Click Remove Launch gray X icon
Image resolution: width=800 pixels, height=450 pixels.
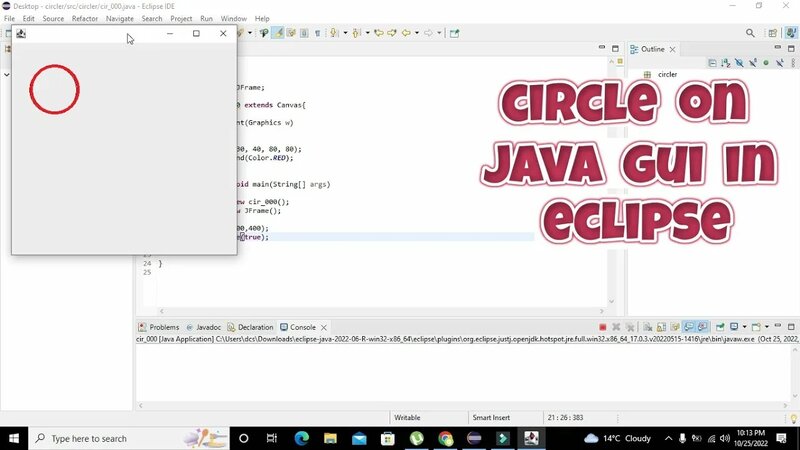(x=616, y=327)
